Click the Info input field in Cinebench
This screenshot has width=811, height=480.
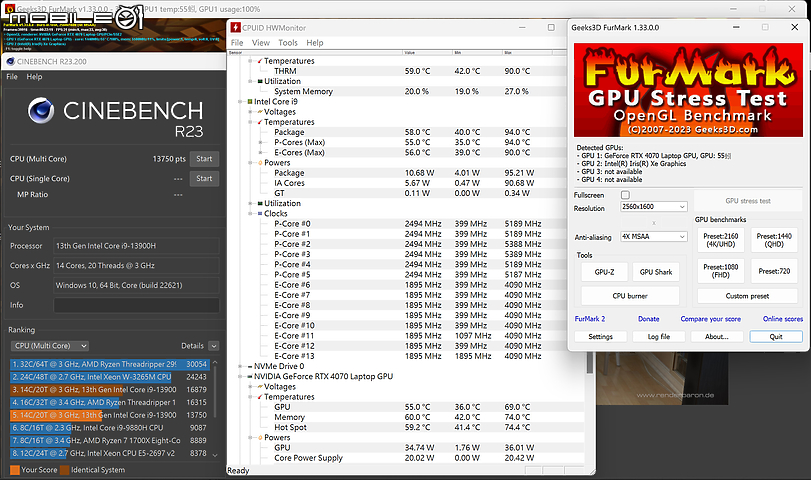click(137, 305)
